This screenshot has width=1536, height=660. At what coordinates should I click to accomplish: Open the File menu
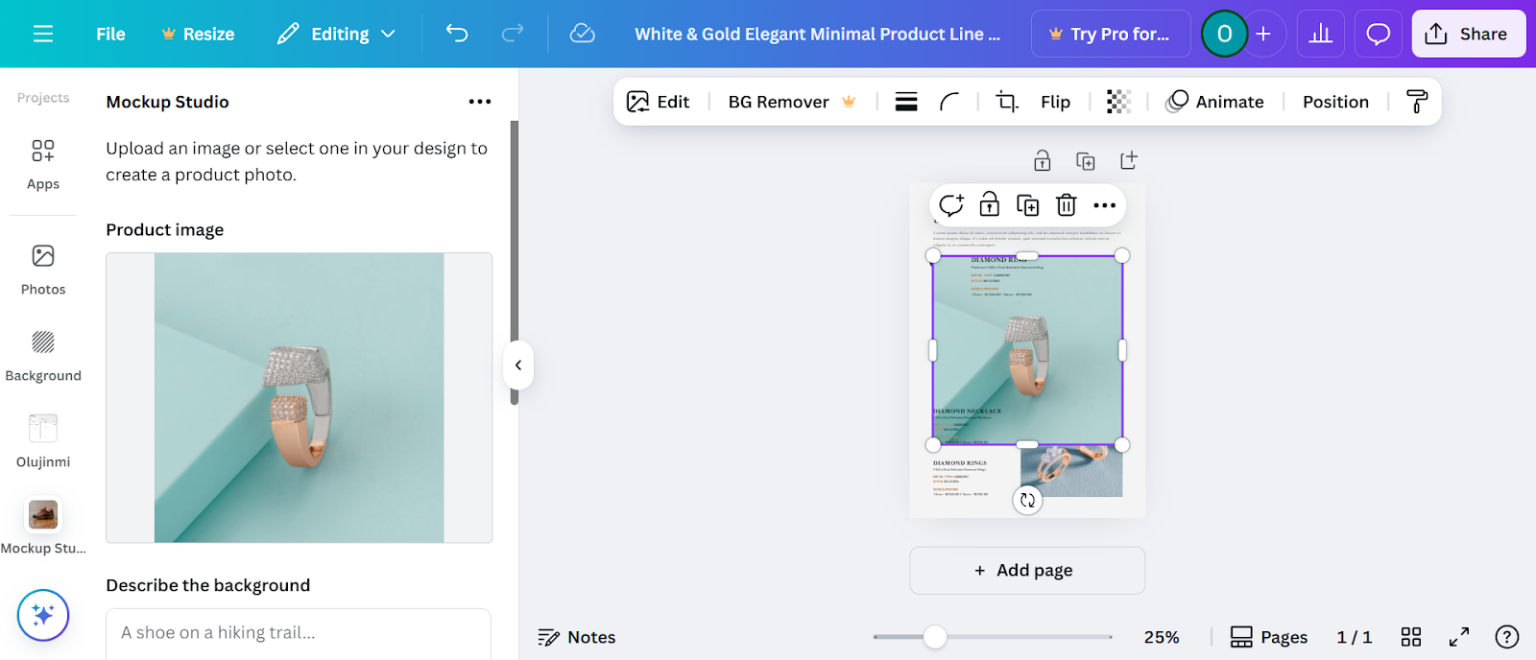(110, 33)
